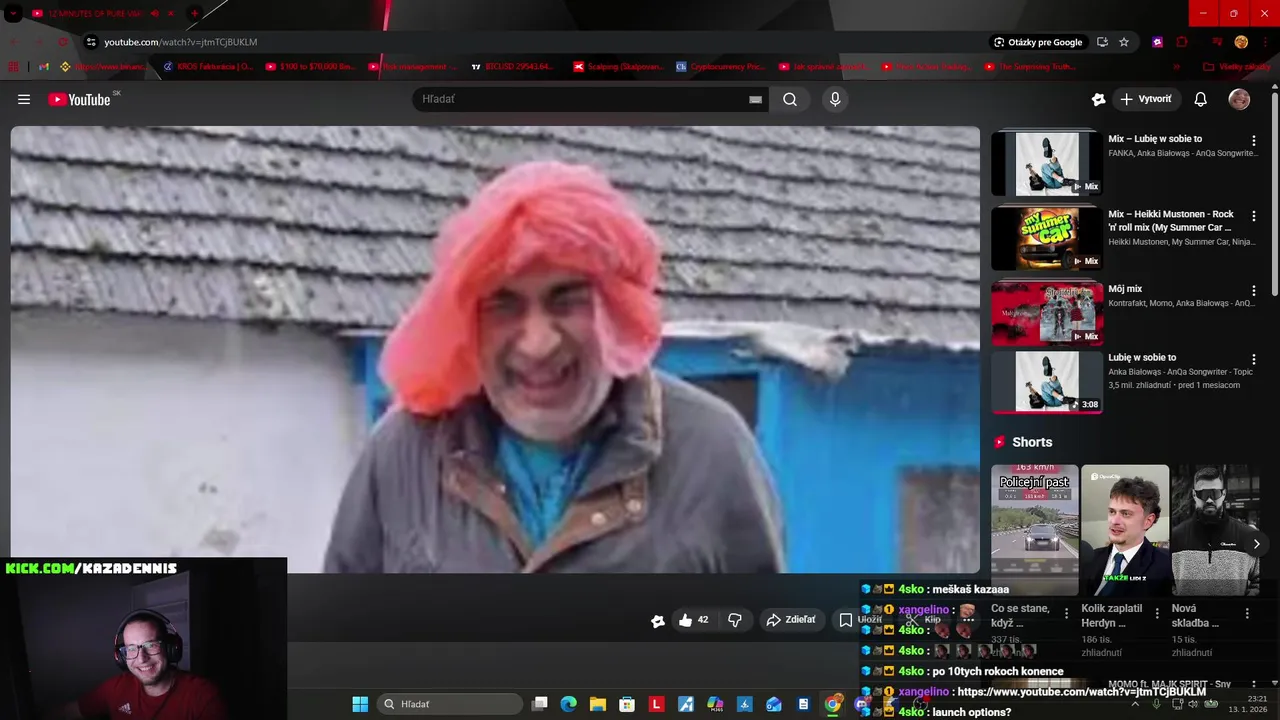
Task: Open browser extensions puzzle icon
Action: click(x=1182, y=42)
